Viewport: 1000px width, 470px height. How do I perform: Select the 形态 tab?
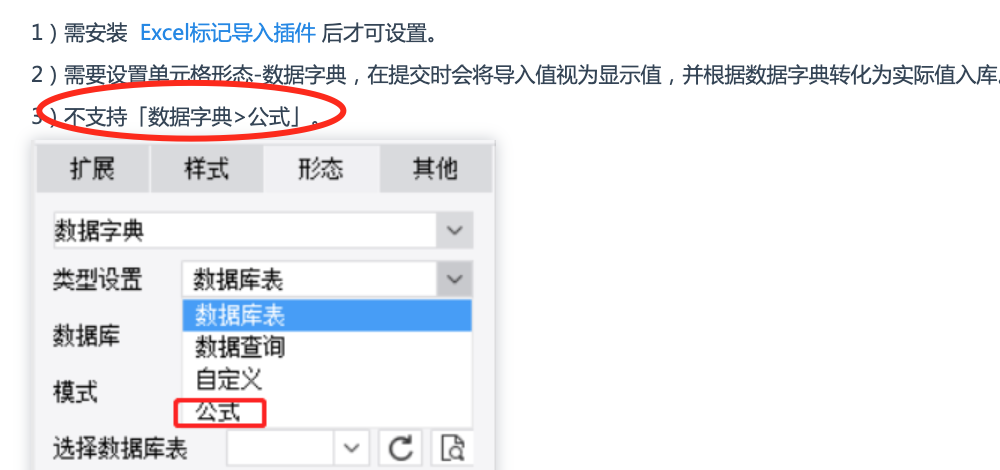point(321,169)
